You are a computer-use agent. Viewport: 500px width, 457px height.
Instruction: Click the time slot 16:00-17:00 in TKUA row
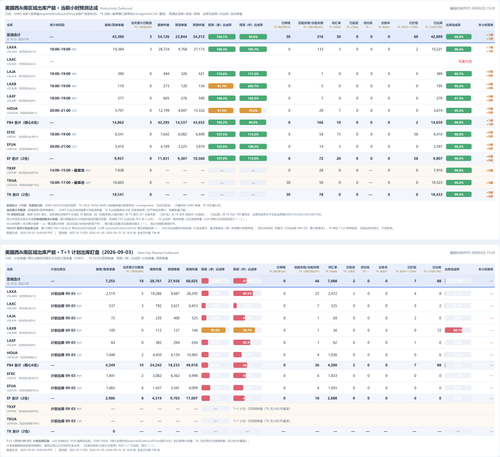tap(60, 183)
